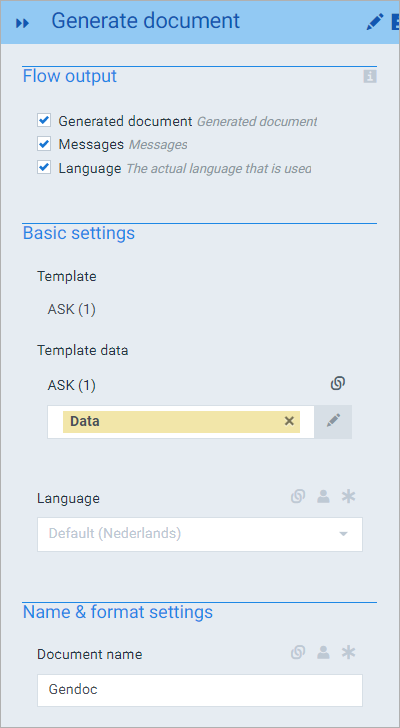
Task: Click Language user icon
Action: click(x=323, y=497)
